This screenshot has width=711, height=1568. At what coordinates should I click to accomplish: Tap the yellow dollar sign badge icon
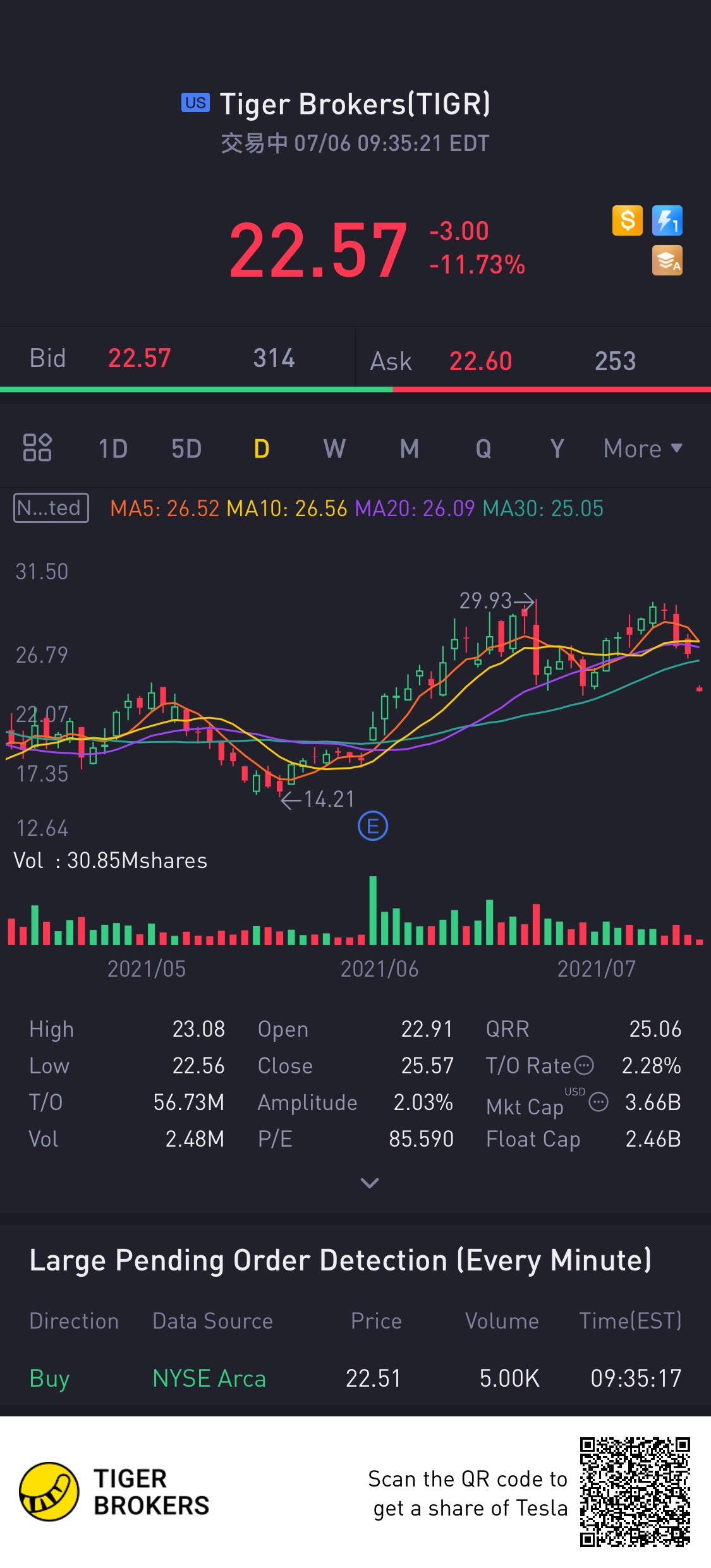[627, 220]
